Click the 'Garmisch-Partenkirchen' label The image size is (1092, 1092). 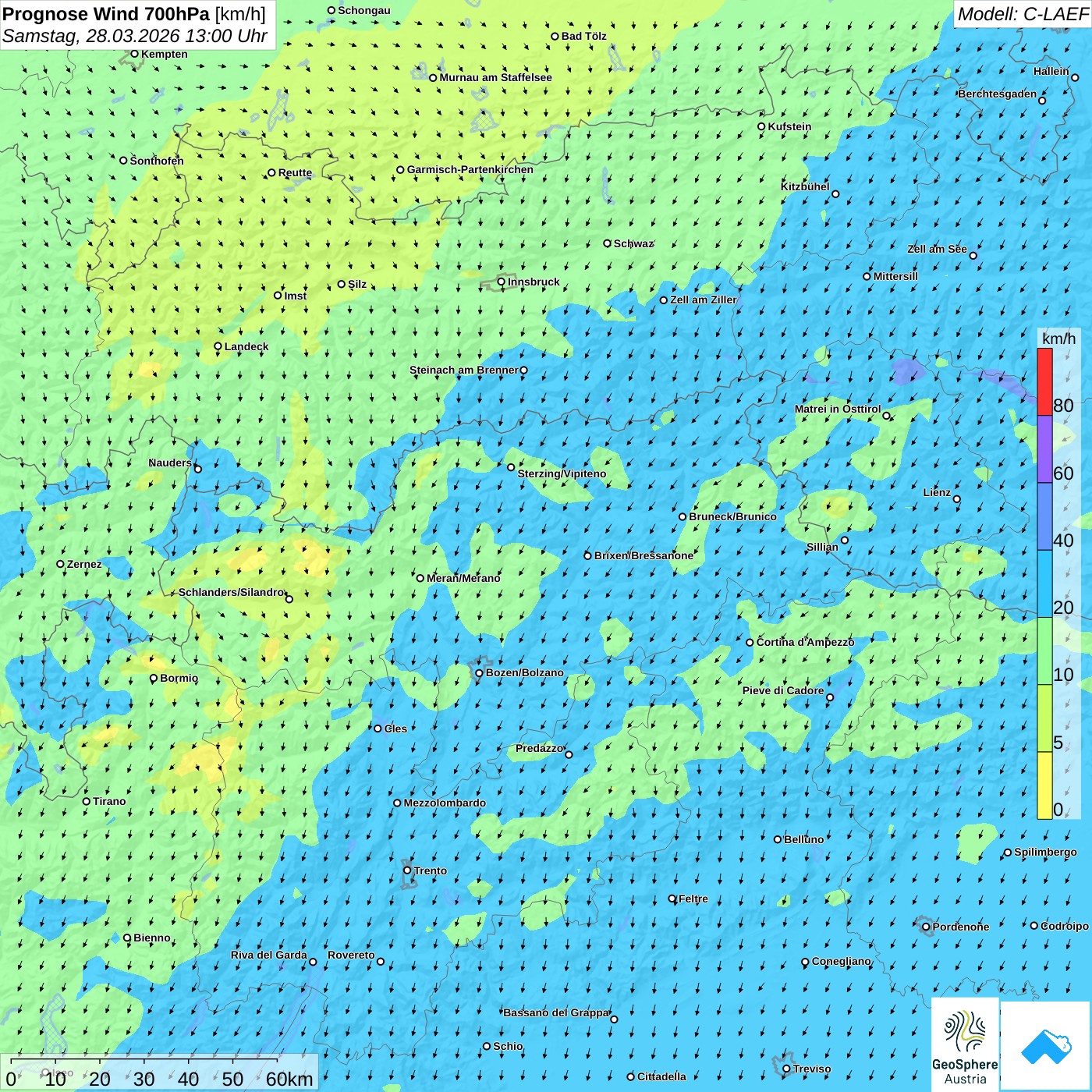[x=470, y=169]
